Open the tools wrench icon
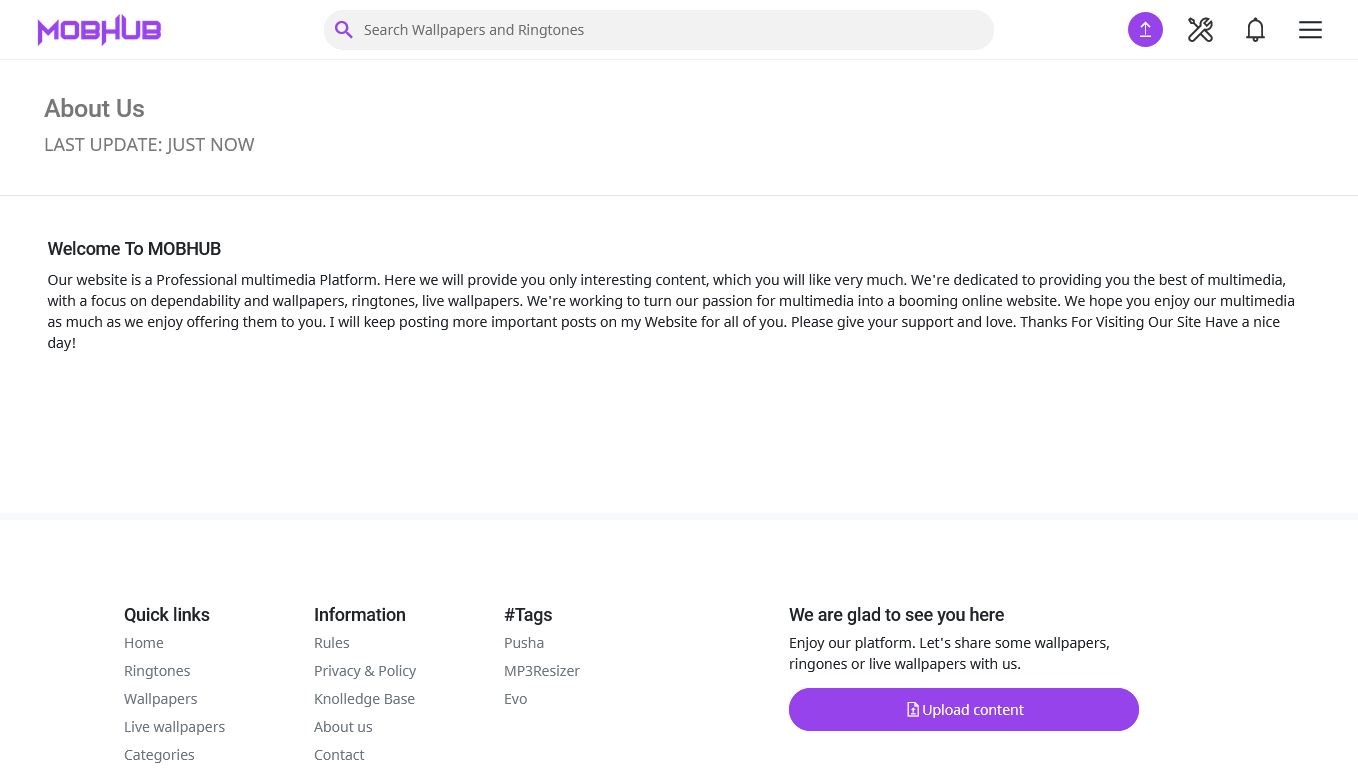Image resolution: width=1358 pixels, height=768 pixels. [1200, 30]
